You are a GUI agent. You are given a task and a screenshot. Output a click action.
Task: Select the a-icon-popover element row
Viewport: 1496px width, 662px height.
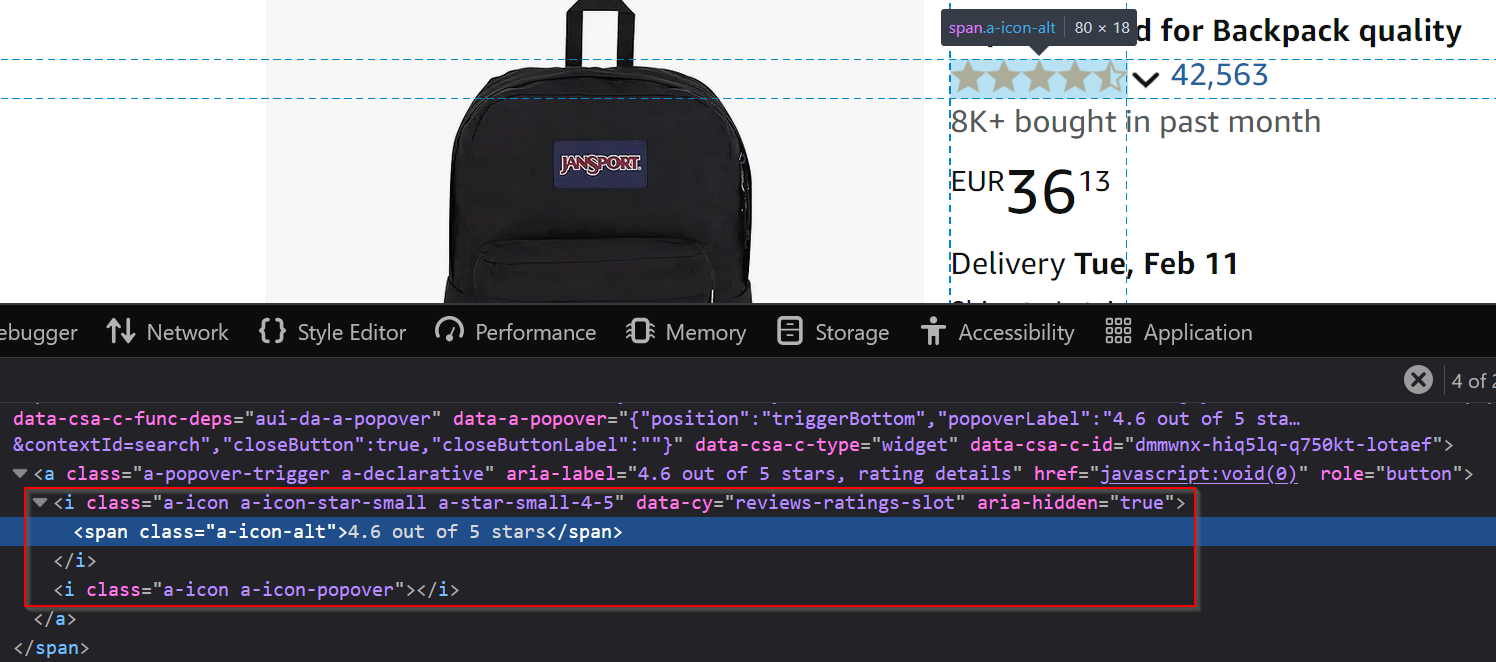(256, 590)
